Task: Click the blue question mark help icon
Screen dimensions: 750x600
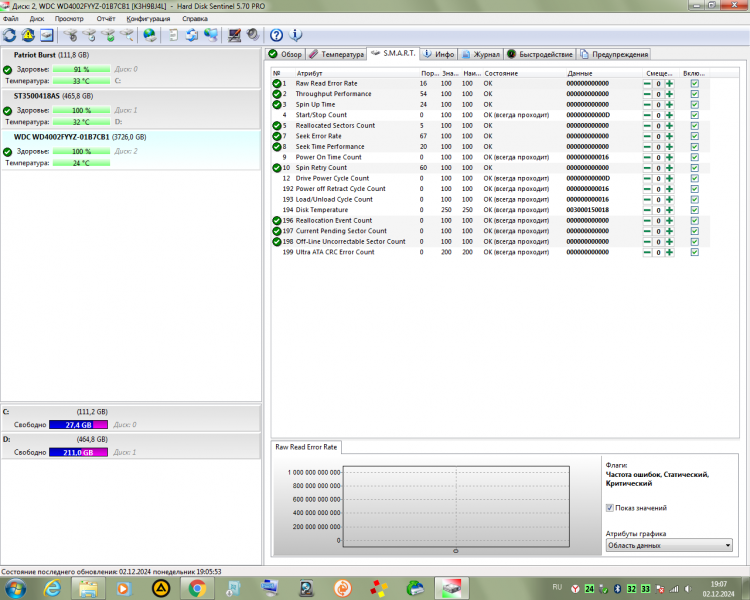Action: point(276,35)
